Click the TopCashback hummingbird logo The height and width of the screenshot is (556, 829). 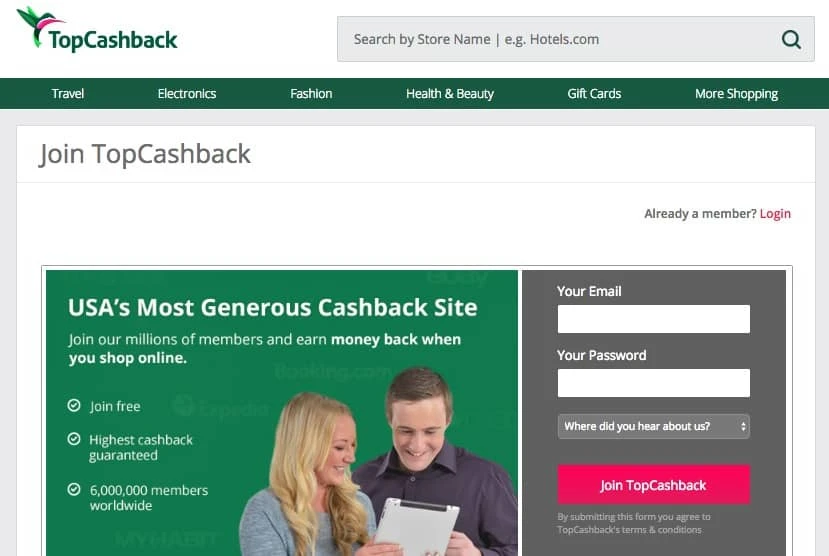[97, 29]
